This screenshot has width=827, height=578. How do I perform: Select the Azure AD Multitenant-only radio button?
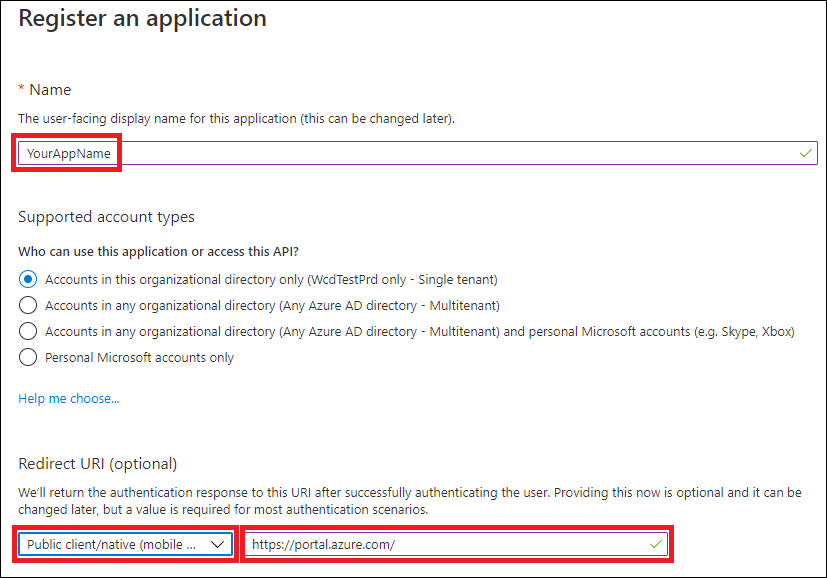pyautogui.click(x=28, y=305)
